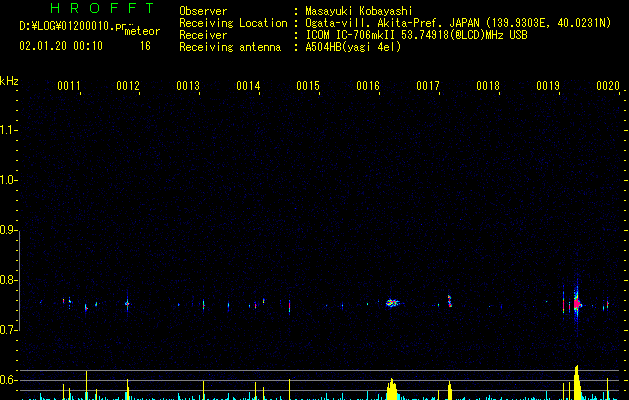
Task: Click the 0019 time marker
Action: 548,85
